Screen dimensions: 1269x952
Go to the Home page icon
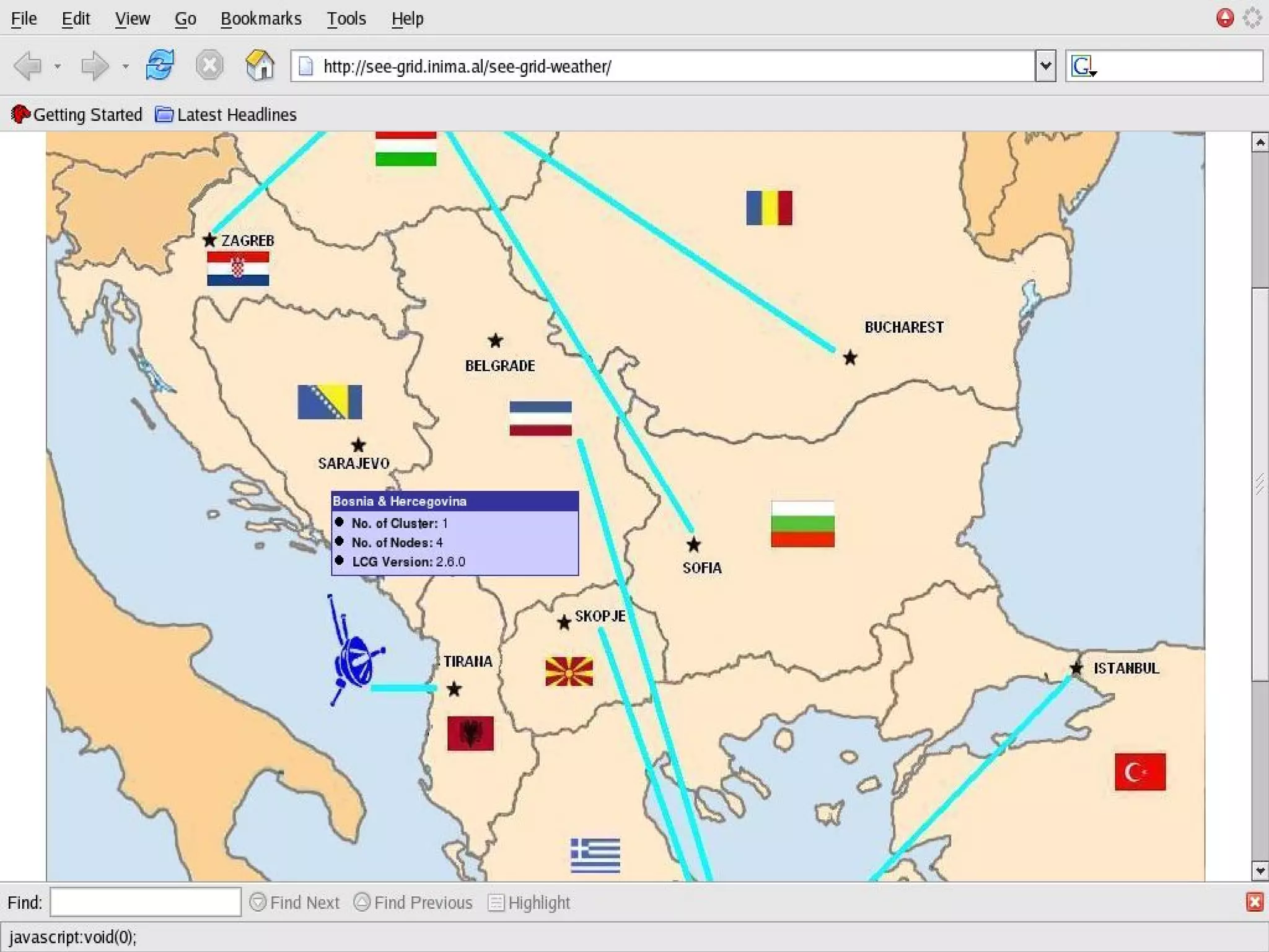(x=260, y=65)
